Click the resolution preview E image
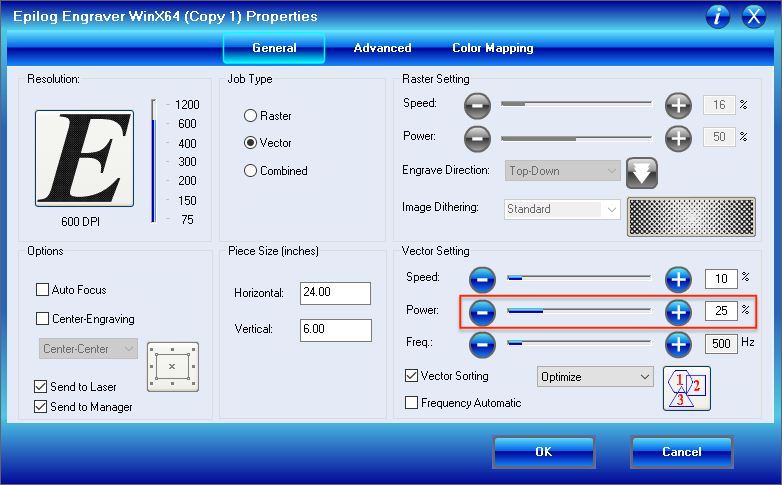This screenshot has width=782, height=485. pos(84,158)
